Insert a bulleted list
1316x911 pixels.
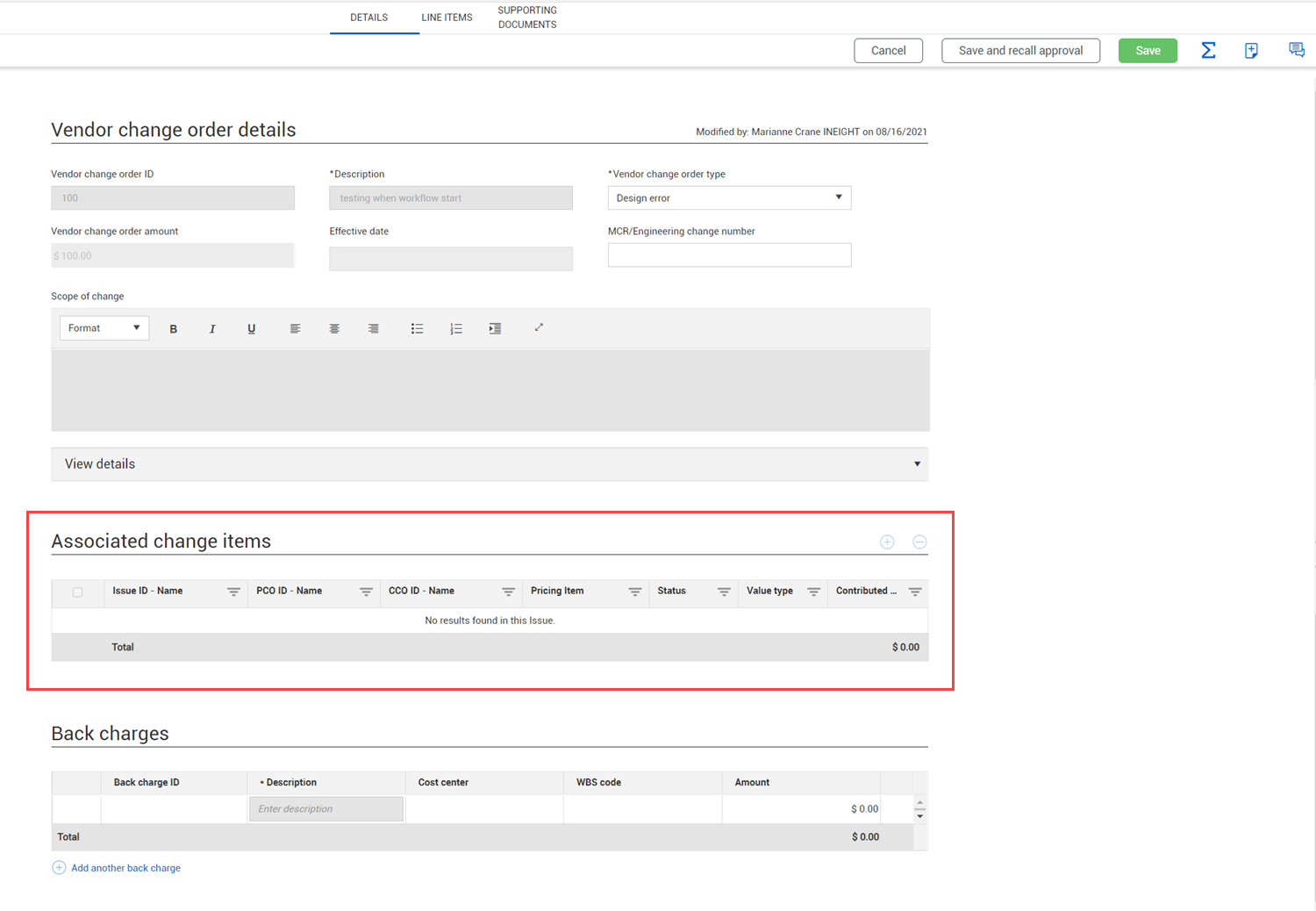click(x=417, y=329)
